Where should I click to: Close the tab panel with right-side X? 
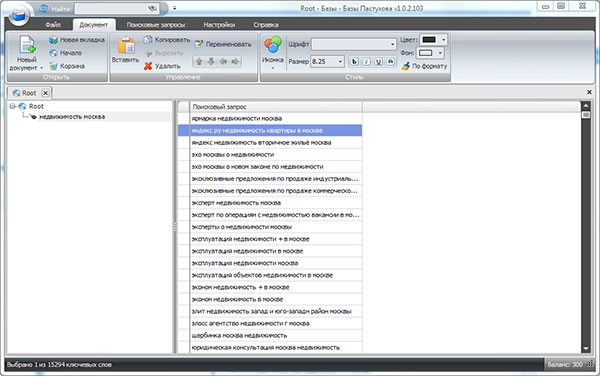(x=589, y=92)
